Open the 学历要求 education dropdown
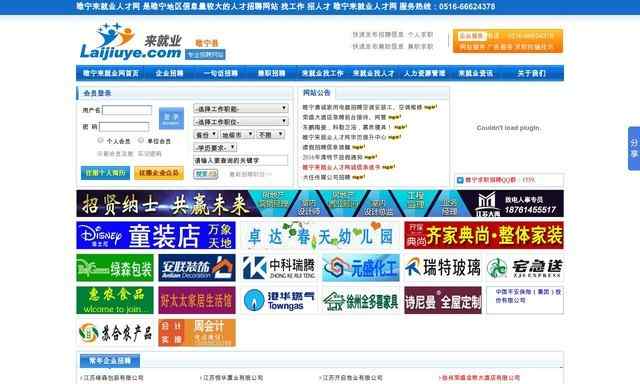 (215, 147)
